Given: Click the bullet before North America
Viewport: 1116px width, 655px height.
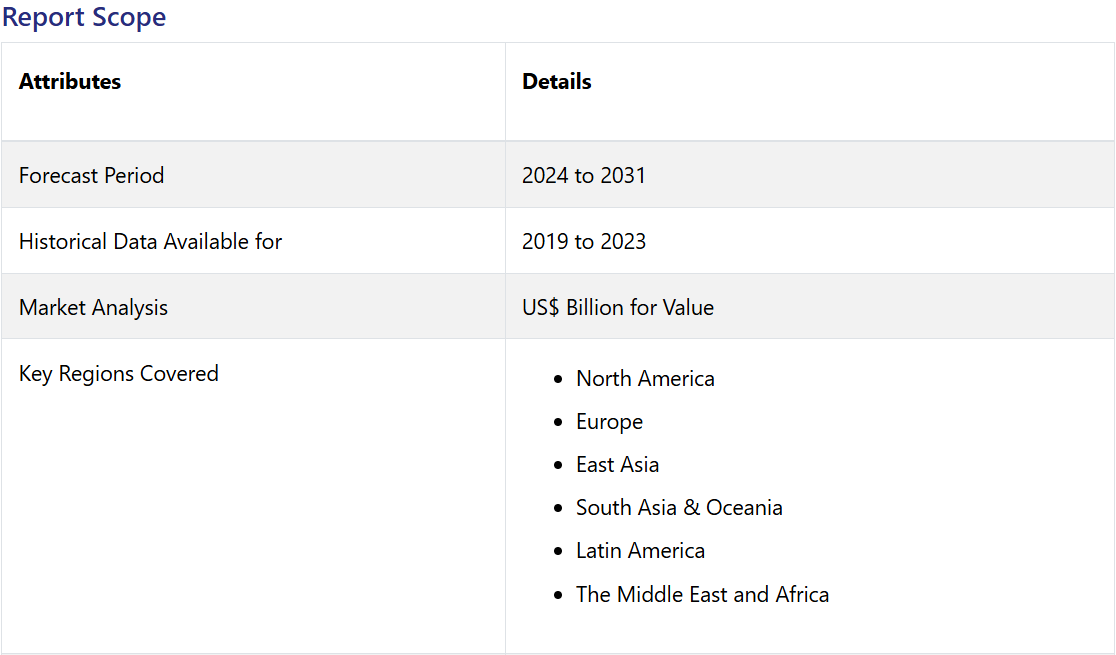Looking at the screenshot, I should click(x=558, y=379).
